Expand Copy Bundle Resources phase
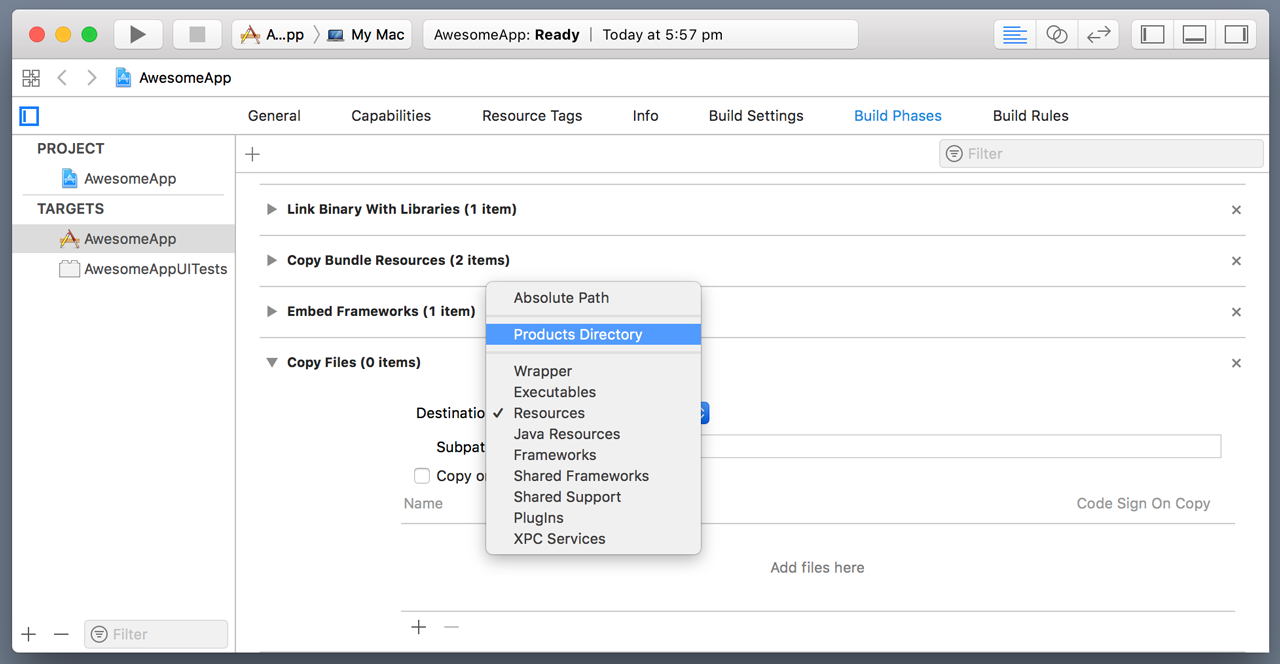This screenshot has width=1280, height=664. [x=271, y=261]
